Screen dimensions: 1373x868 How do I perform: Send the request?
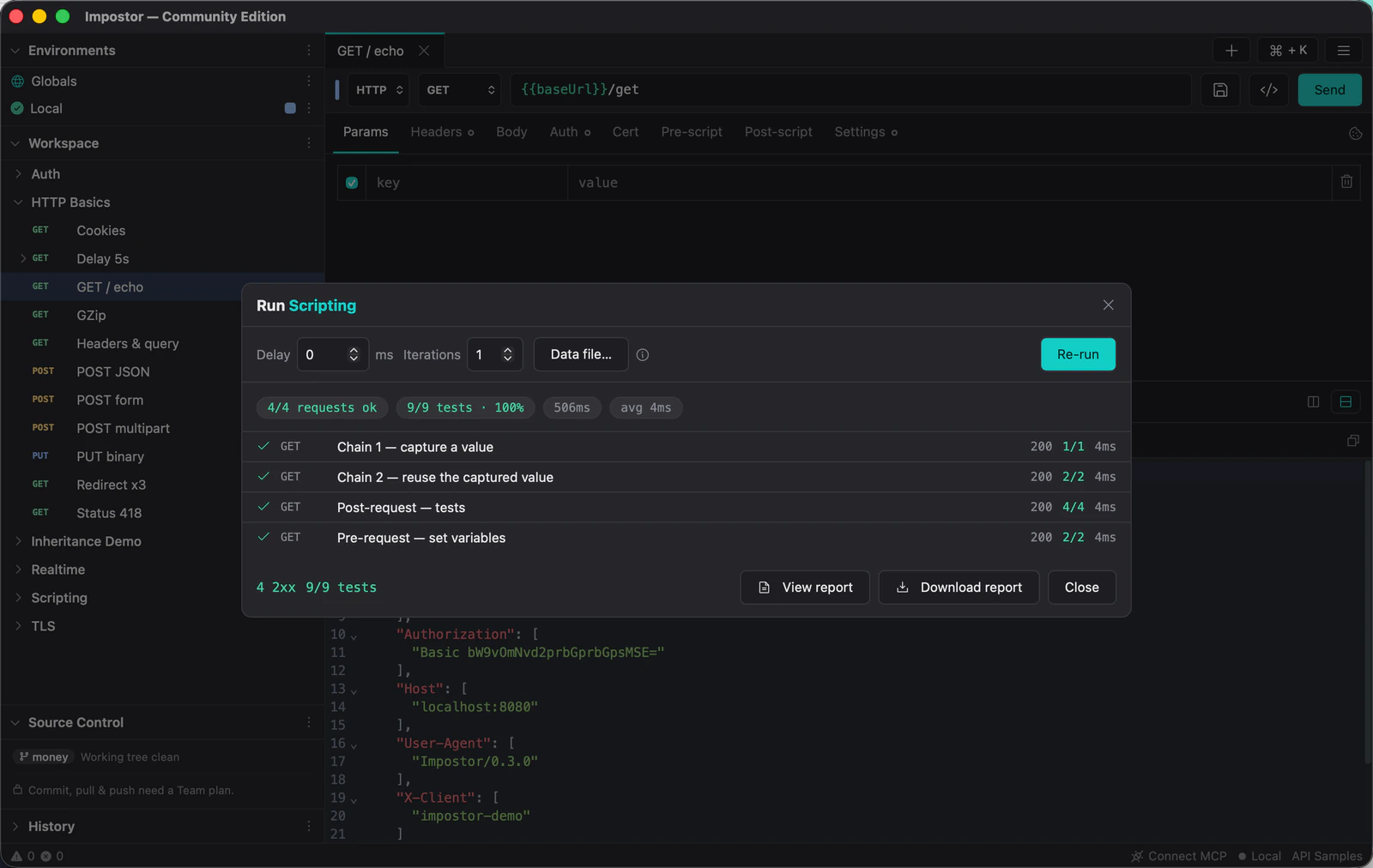click(1329, 90)
